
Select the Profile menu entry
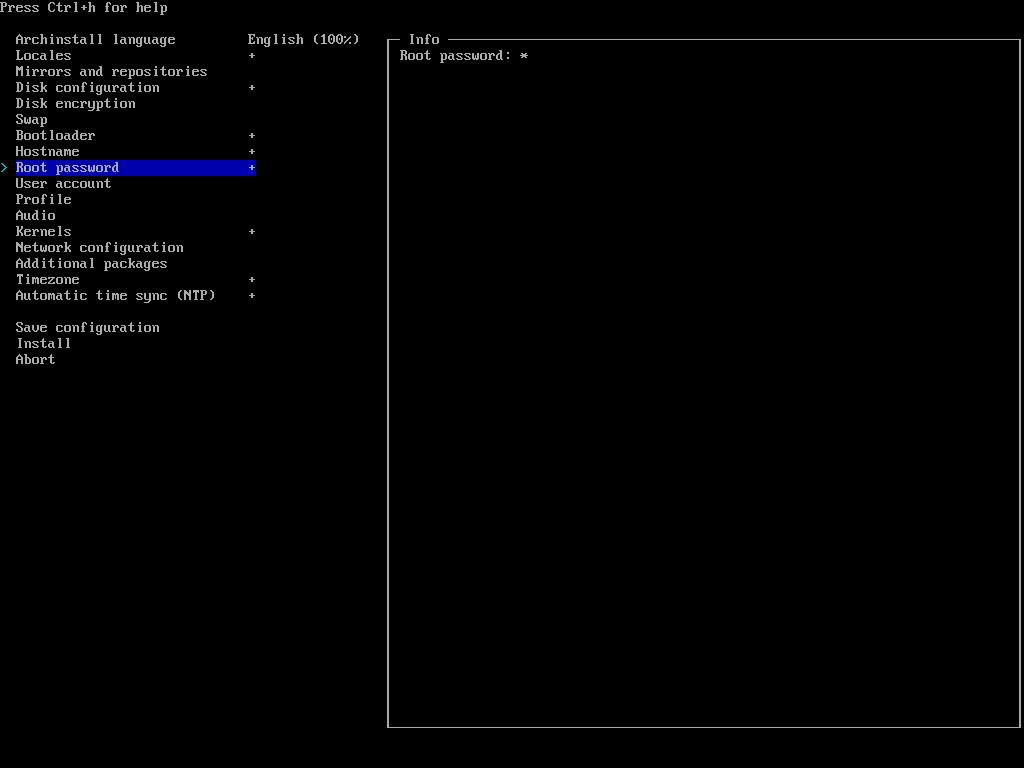point(43,200)
